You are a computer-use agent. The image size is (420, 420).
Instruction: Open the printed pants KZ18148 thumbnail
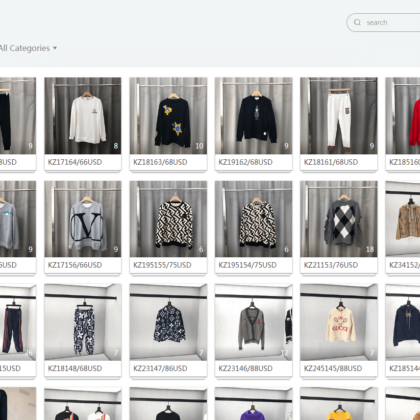pyautogui.click(x=83, y=322)
